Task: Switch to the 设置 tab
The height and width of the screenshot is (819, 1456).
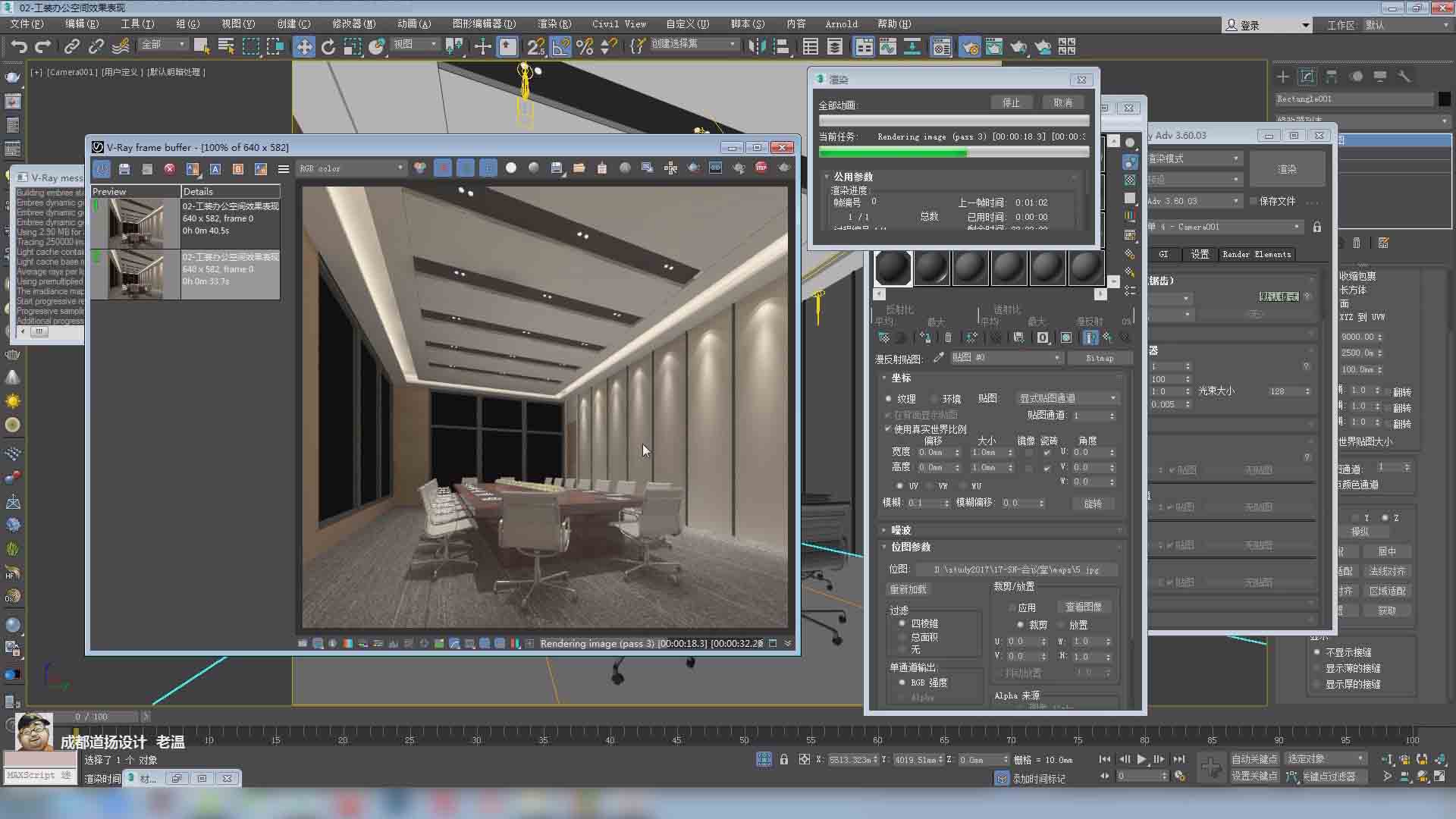Action: point(1199,254)
